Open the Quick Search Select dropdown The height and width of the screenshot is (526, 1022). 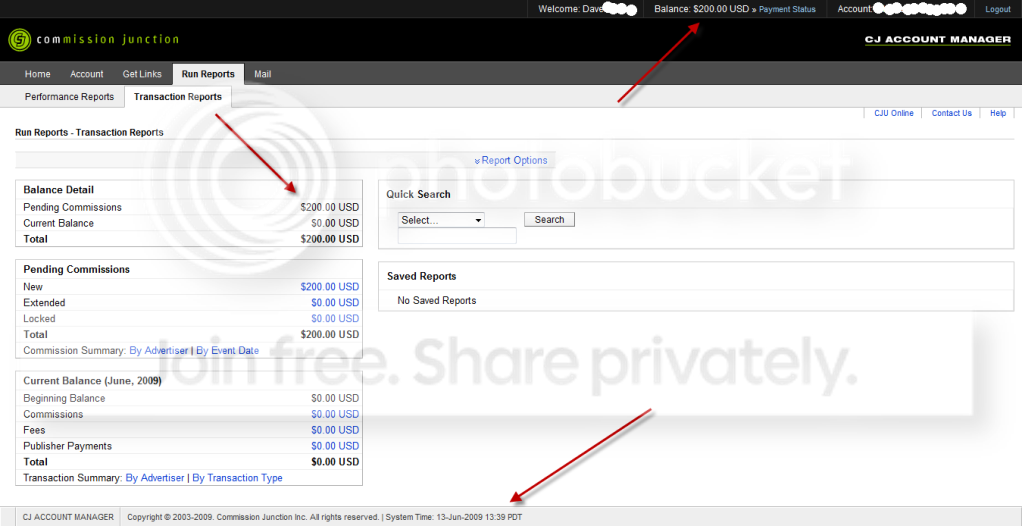click(441, 220)
